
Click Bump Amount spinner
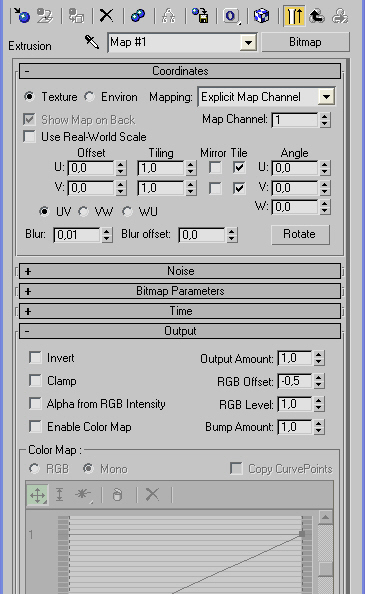319,427
